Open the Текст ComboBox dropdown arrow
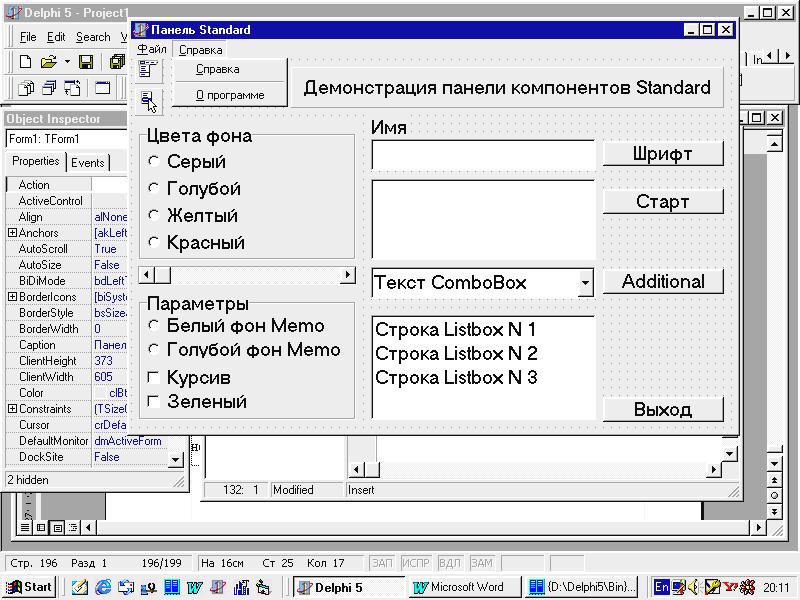This screenshot has height=600, width=800. [x=586, y=283]
